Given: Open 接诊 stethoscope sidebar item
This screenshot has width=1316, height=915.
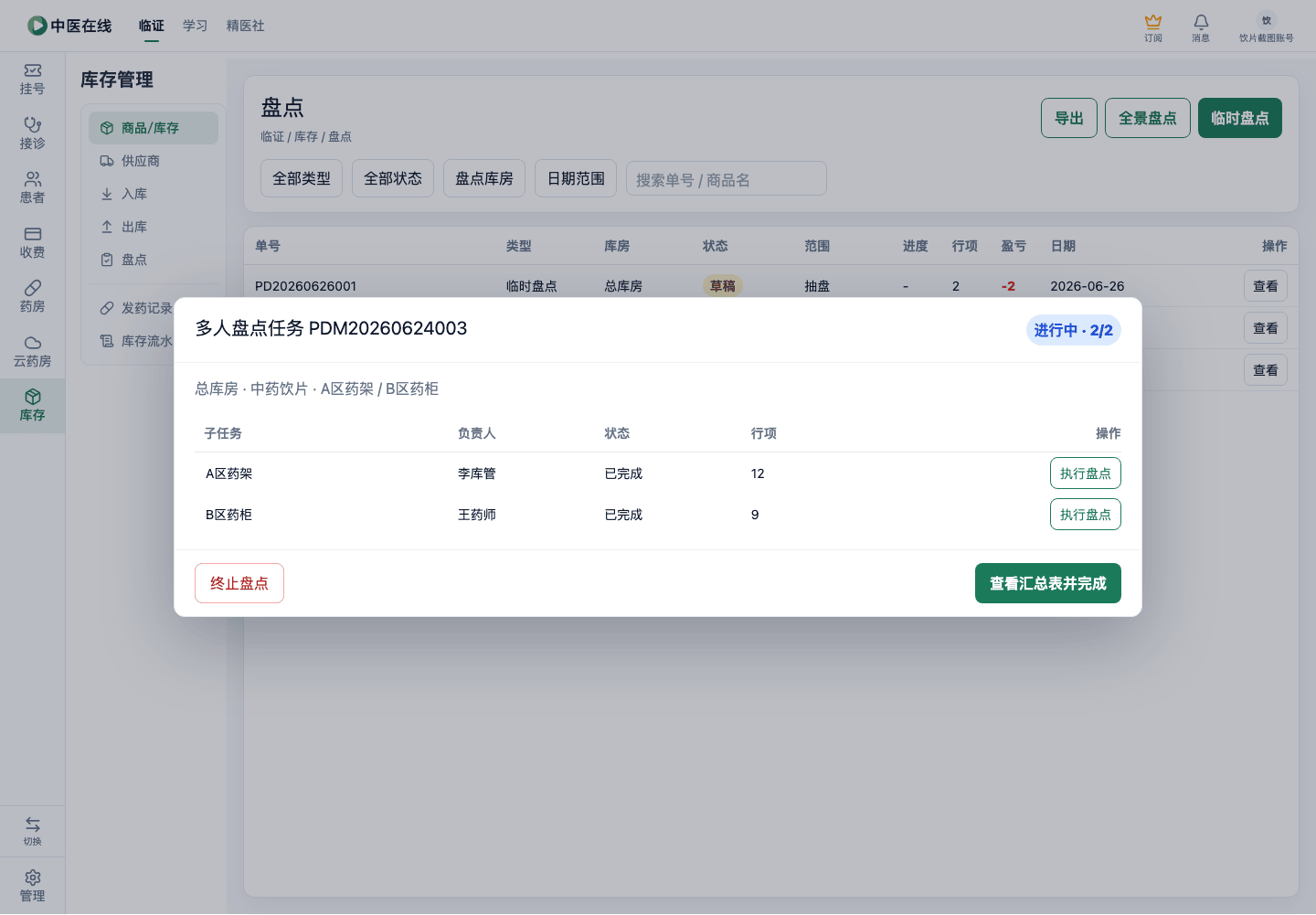Looking at the screenshot, I should (x=32, y=133).
